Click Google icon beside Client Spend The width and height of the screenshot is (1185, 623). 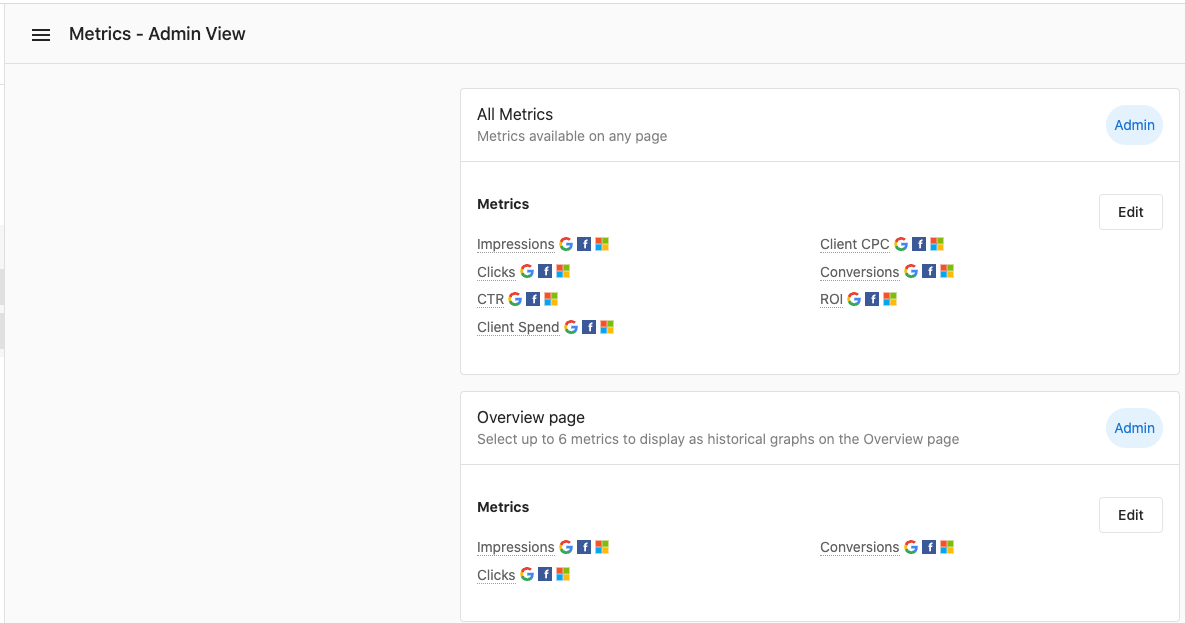tap(571, 327)
